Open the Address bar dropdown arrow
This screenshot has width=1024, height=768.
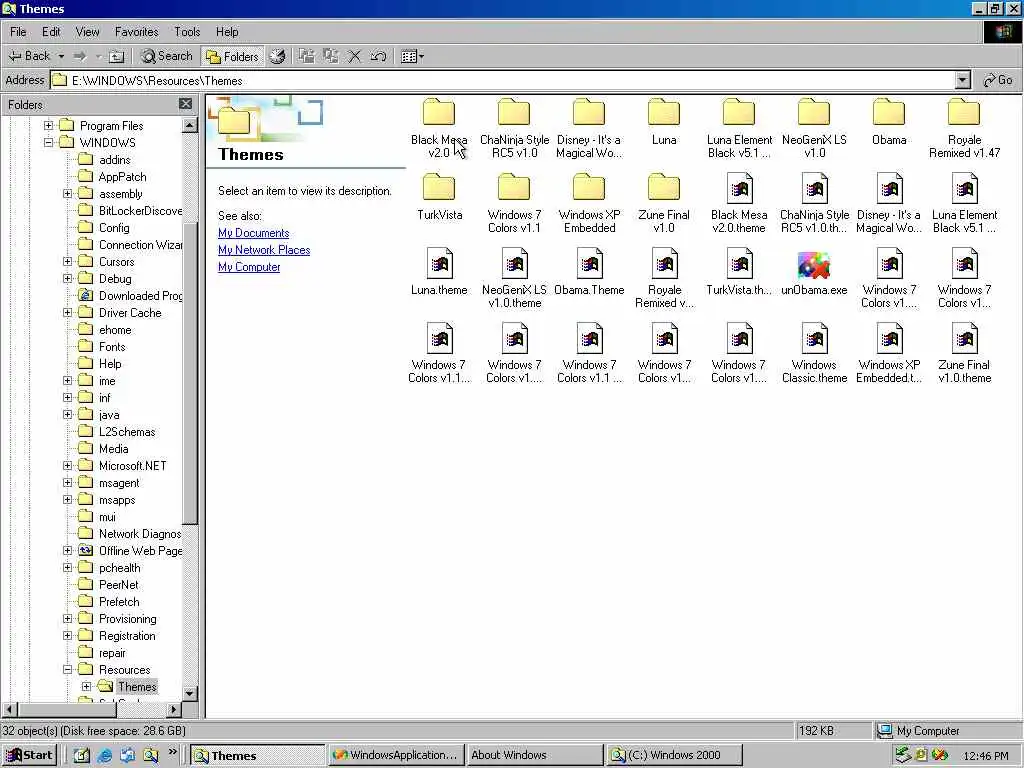[x=963, y=80]
